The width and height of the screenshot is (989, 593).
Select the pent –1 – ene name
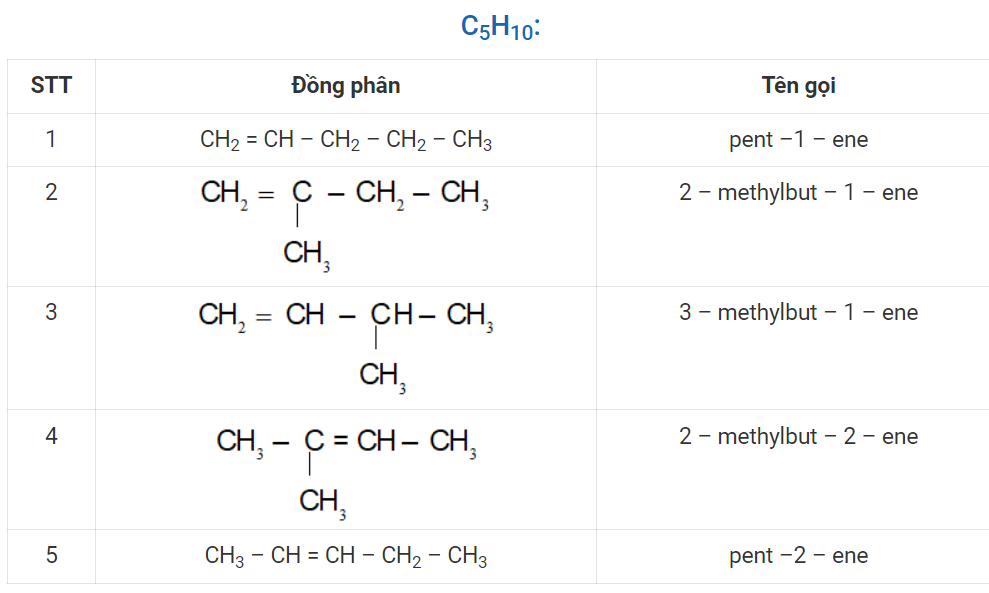(799, 139)
